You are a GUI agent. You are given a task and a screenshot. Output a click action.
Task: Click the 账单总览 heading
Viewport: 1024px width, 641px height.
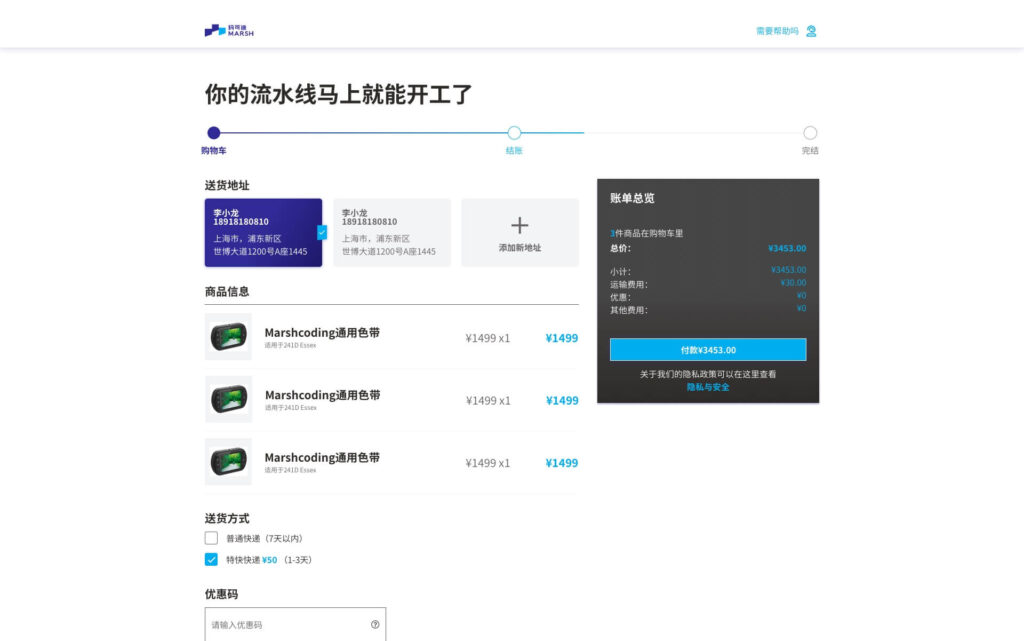[632, 198]
